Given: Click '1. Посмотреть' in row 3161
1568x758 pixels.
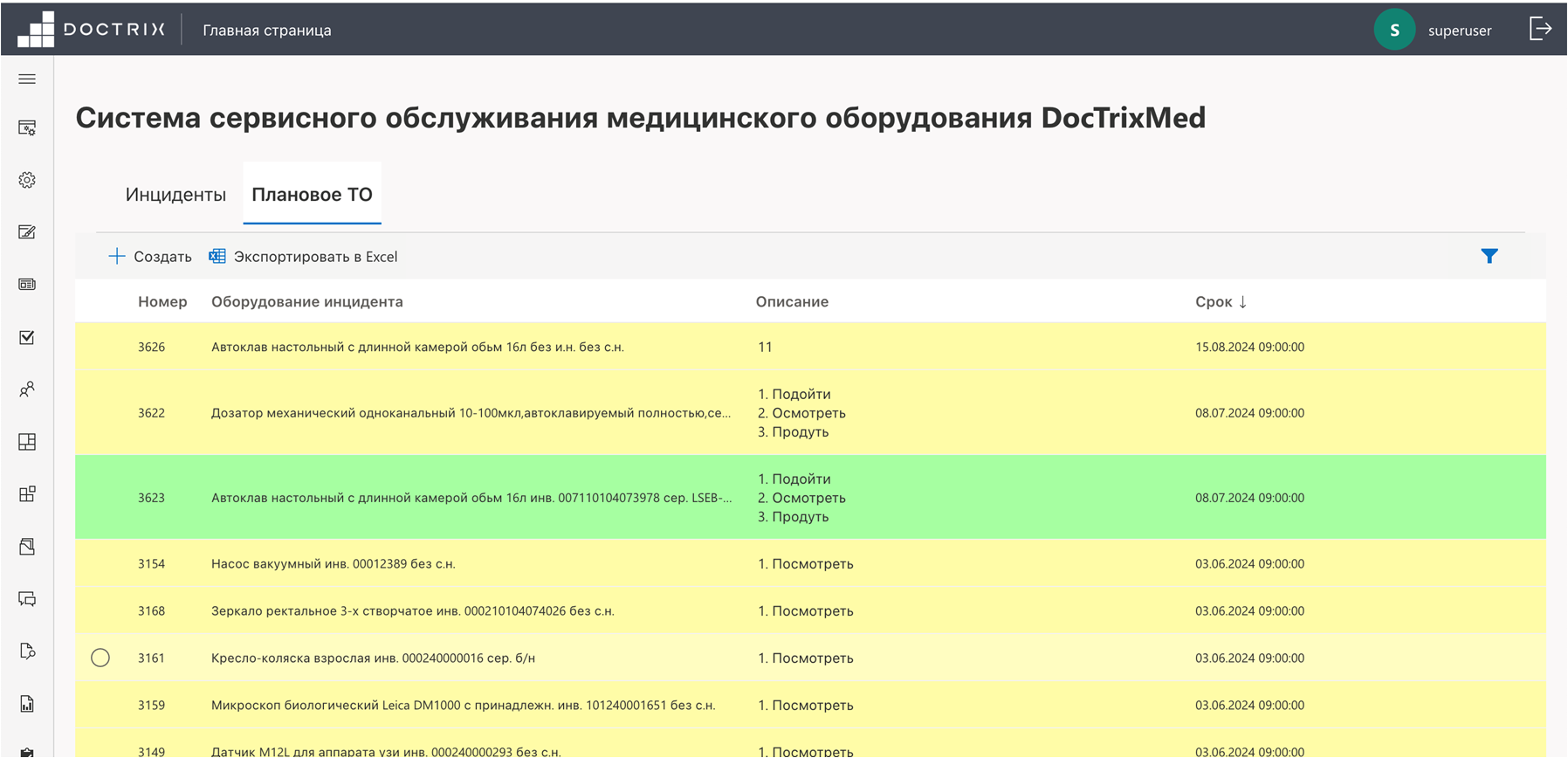Looking at the screenshot, I should pos(806,658).
